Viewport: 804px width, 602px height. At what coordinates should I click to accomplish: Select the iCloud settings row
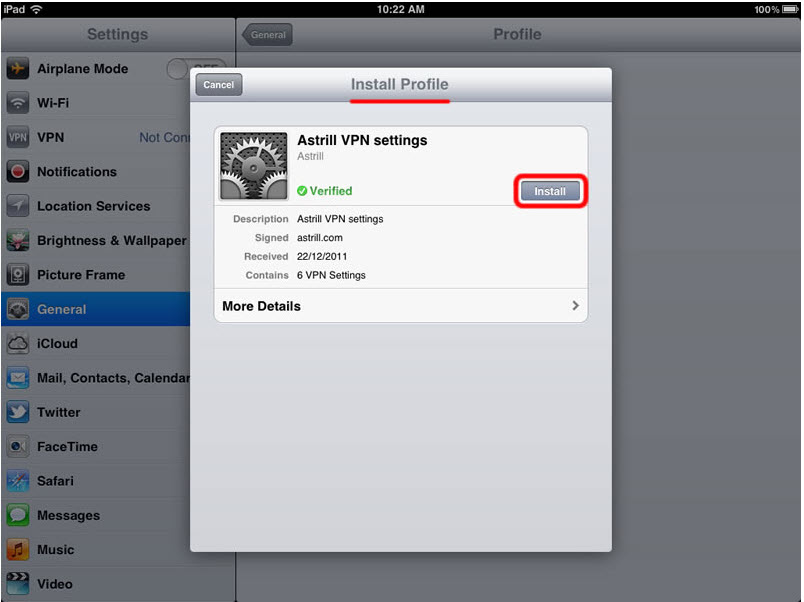[96, 343]
